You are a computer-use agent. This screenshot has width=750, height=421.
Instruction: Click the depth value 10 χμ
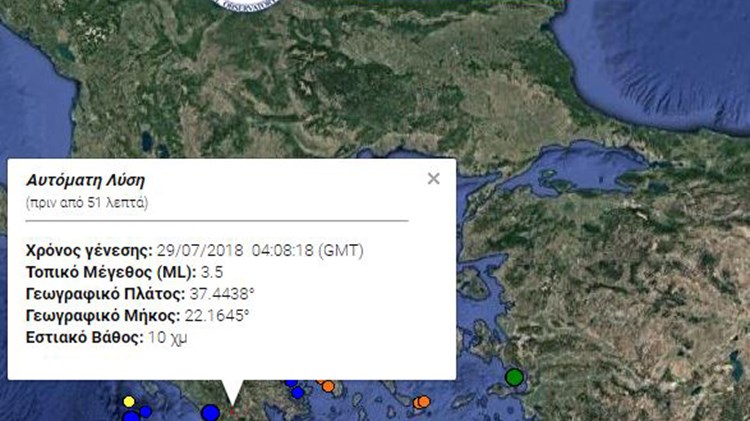[x=167, y=338]
